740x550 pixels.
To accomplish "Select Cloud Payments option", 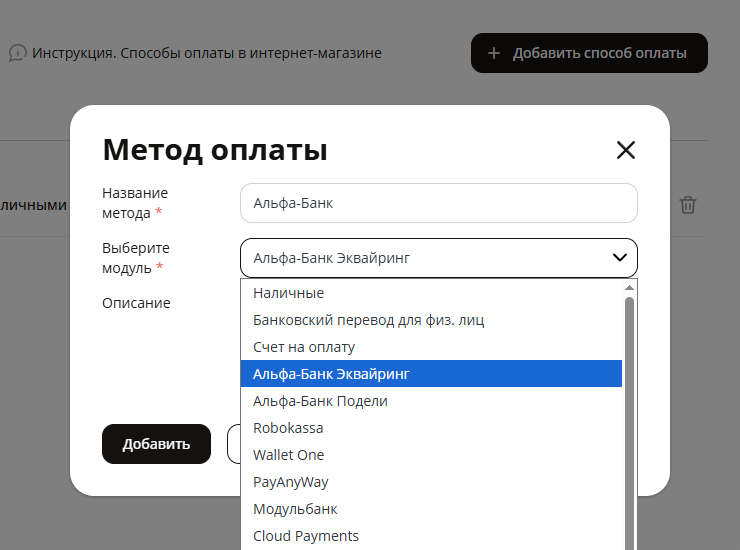I will [431, 536].
